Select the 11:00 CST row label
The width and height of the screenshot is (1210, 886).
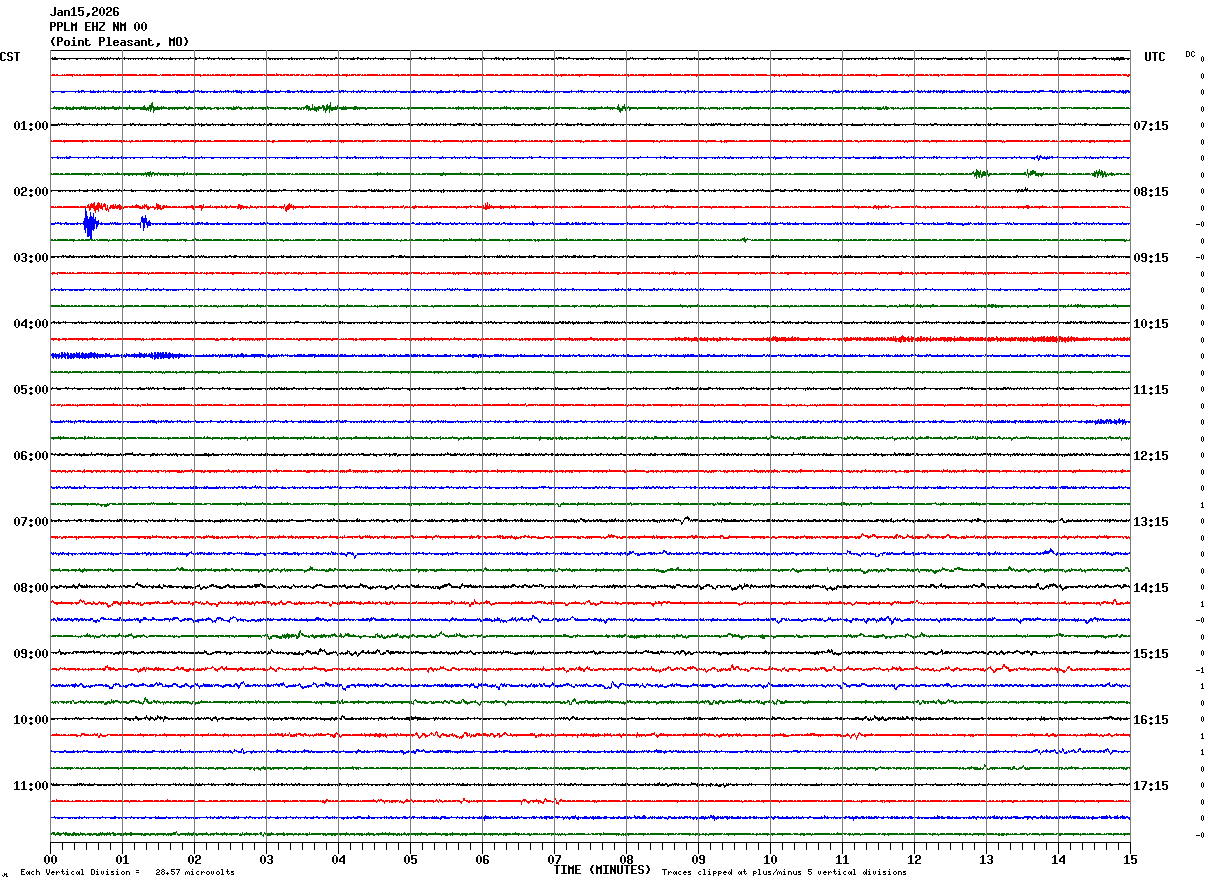coord(31,786)
